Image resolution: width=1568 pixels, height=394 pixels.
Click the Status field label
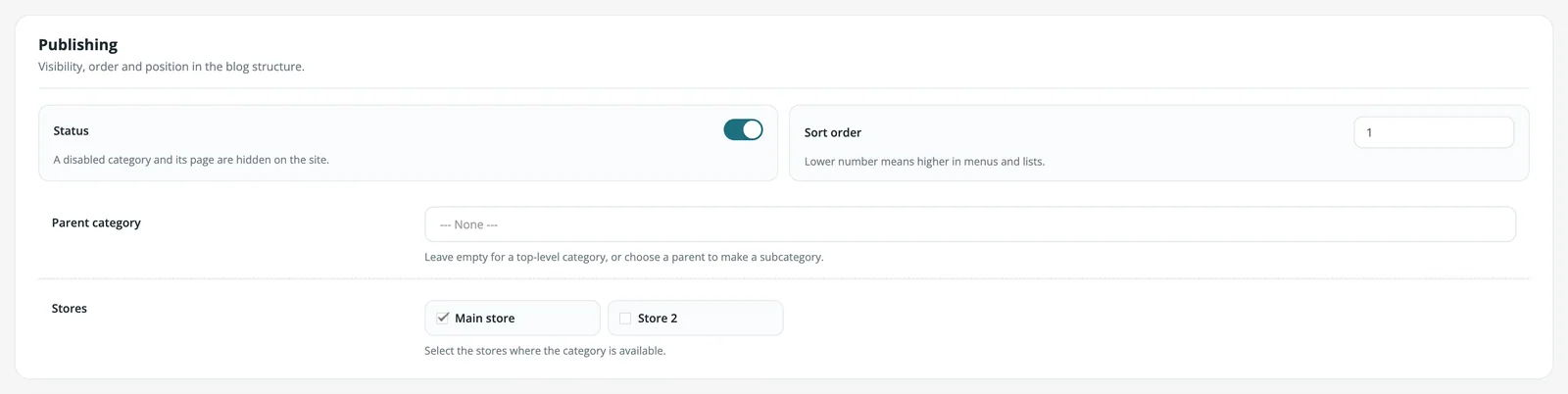(71, 130)
